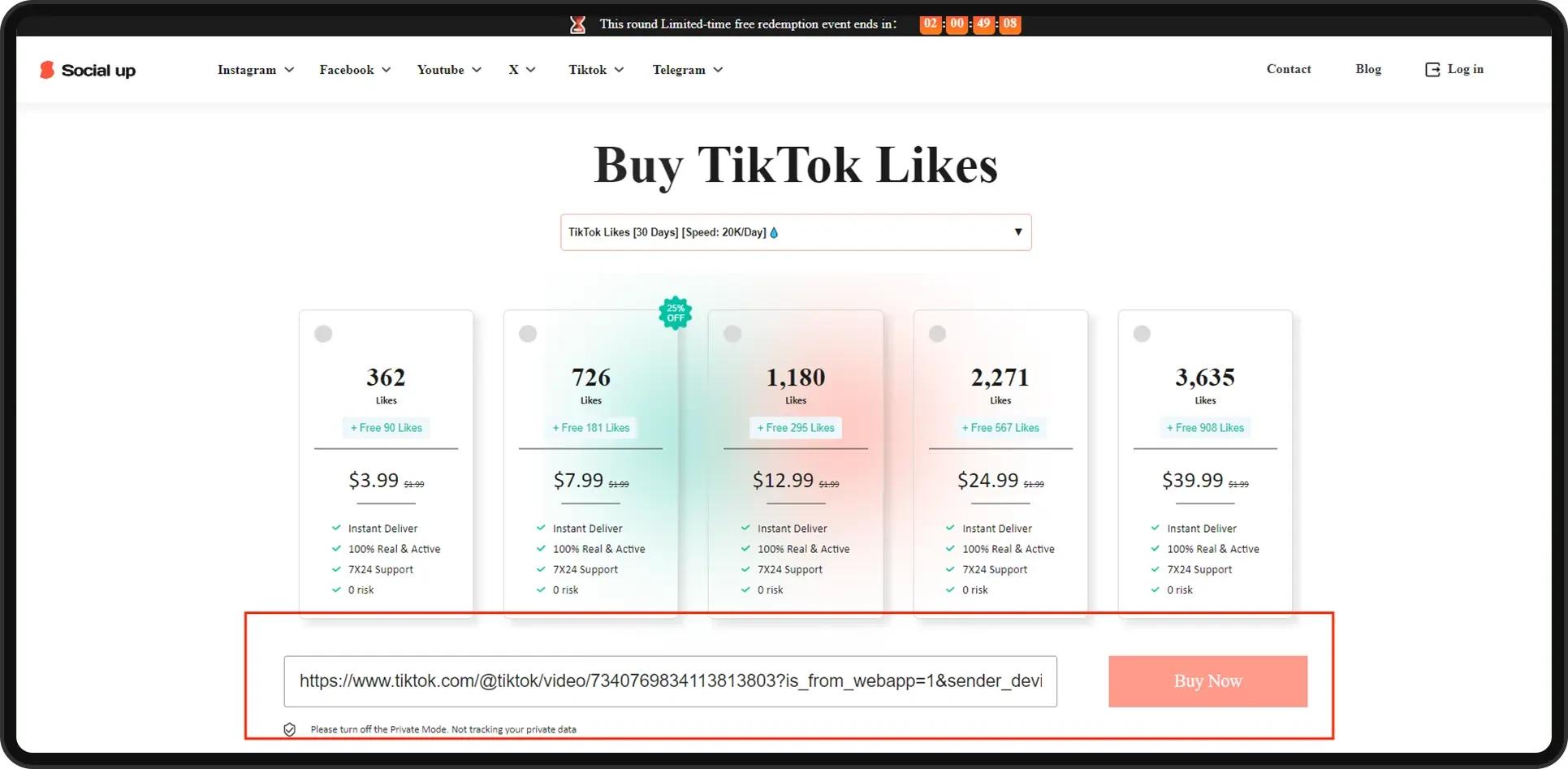Image resolution: width=1568 pixels, height=769 pixels.
Task: Open the Youtube nav menu
Action: (x=449, y=70)
